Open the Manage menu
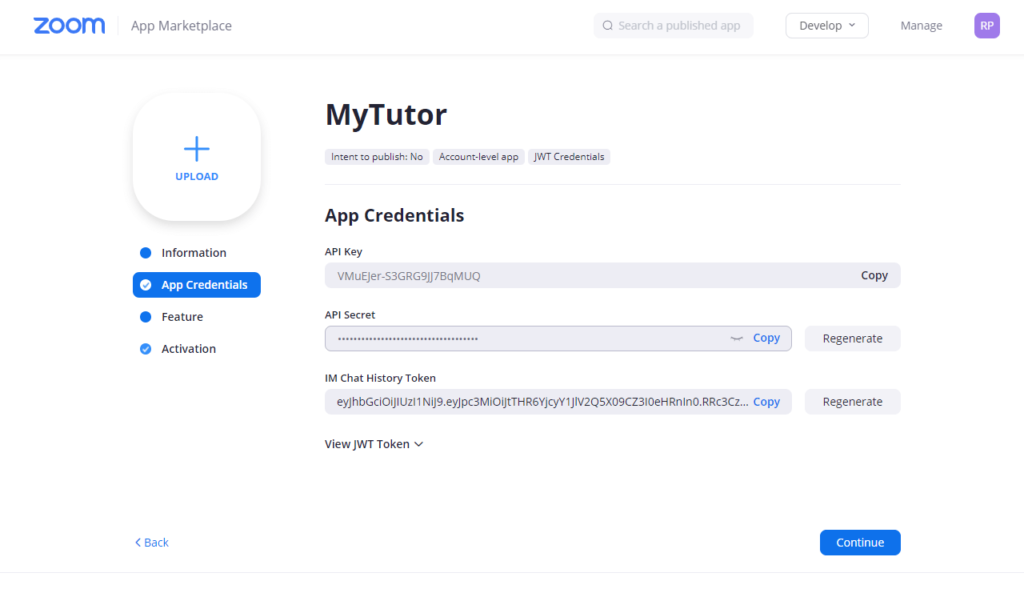This screenshot has width=1024, height=601. [921, 25]
